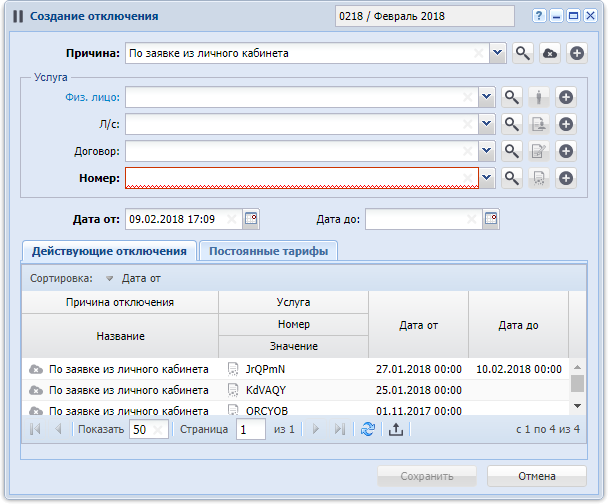This screenshot has height=504, width=608.
Task: Search for Физ. лицо with magnifier
Action: [511, 97]
